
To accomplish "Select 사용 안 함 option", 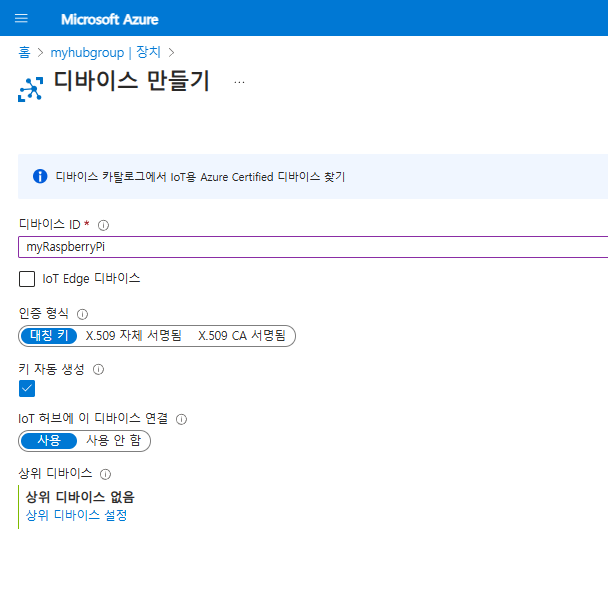I will pyautogui.click(x=113, y=441).
